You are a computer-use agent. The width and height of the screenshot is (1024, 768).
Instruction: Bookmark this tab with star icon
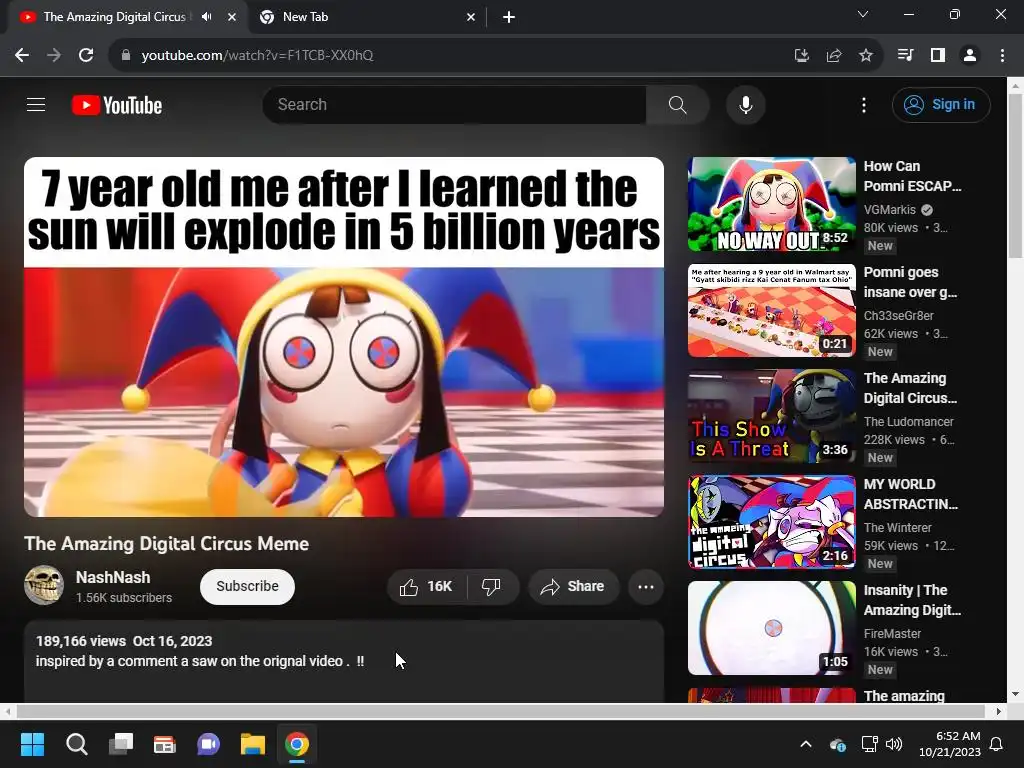[x=865, y=56]
